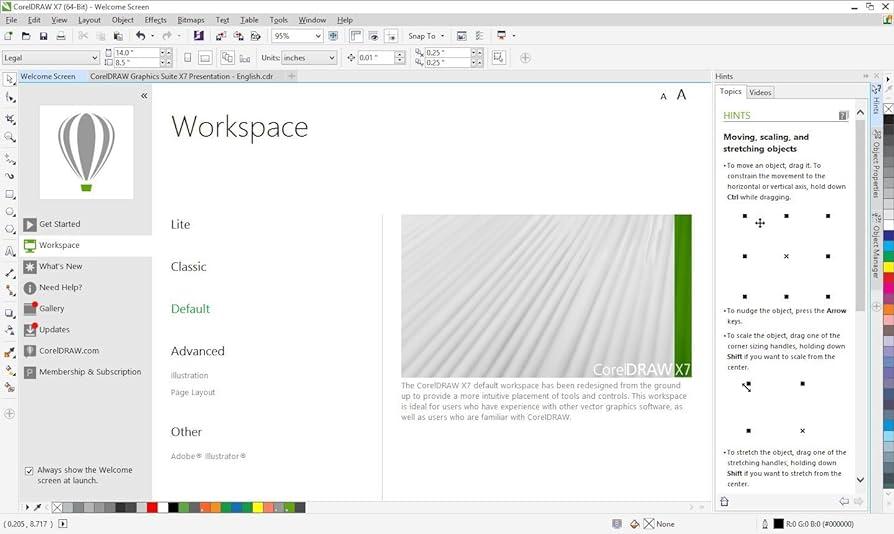Choose the Lite workspace
Viewport: 894px width, 534px height.
180,225
